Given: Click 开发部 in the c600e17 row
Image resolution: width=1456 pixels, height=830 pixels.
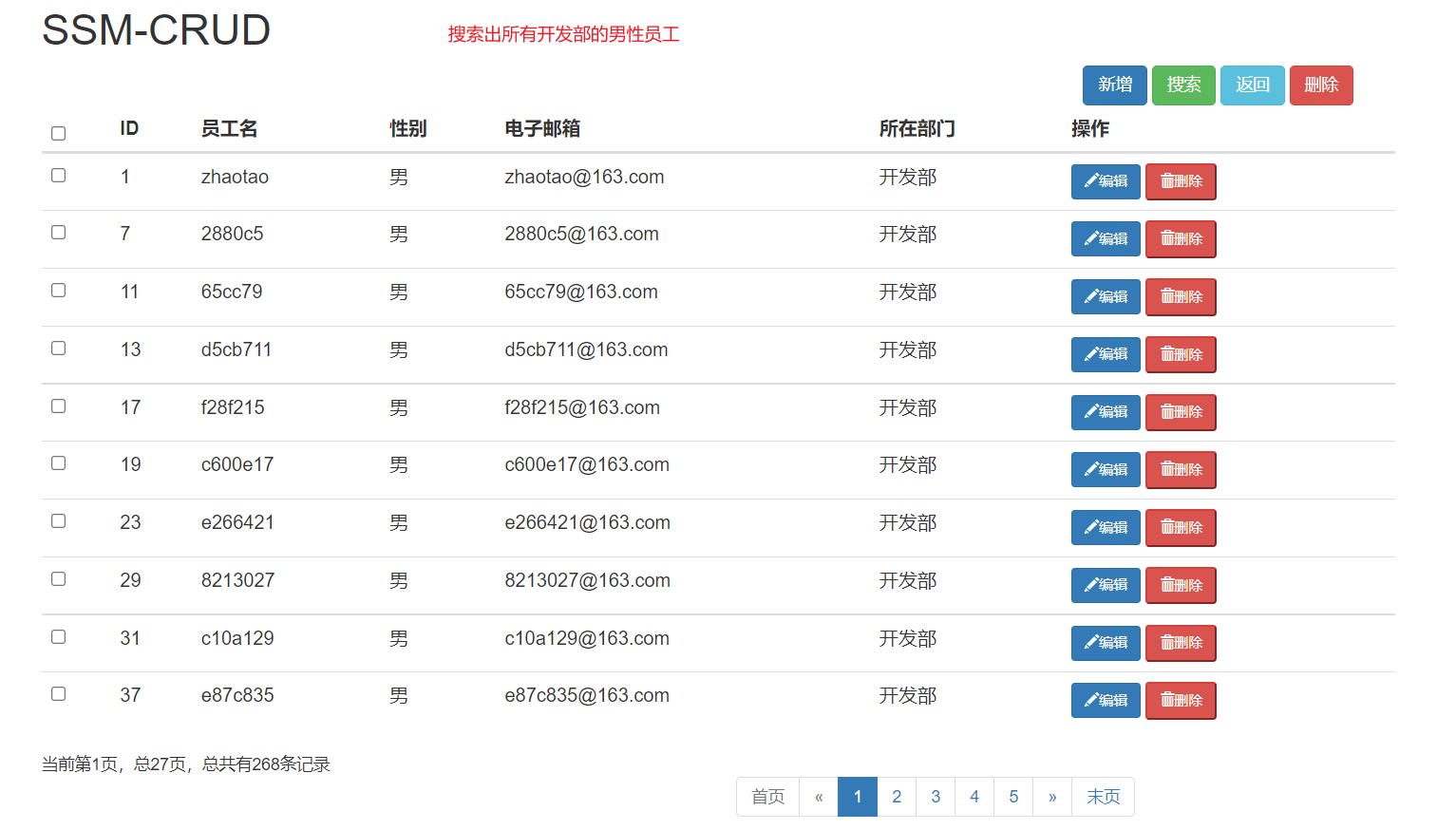Looking at the screenshot, I should pos(908,464).
